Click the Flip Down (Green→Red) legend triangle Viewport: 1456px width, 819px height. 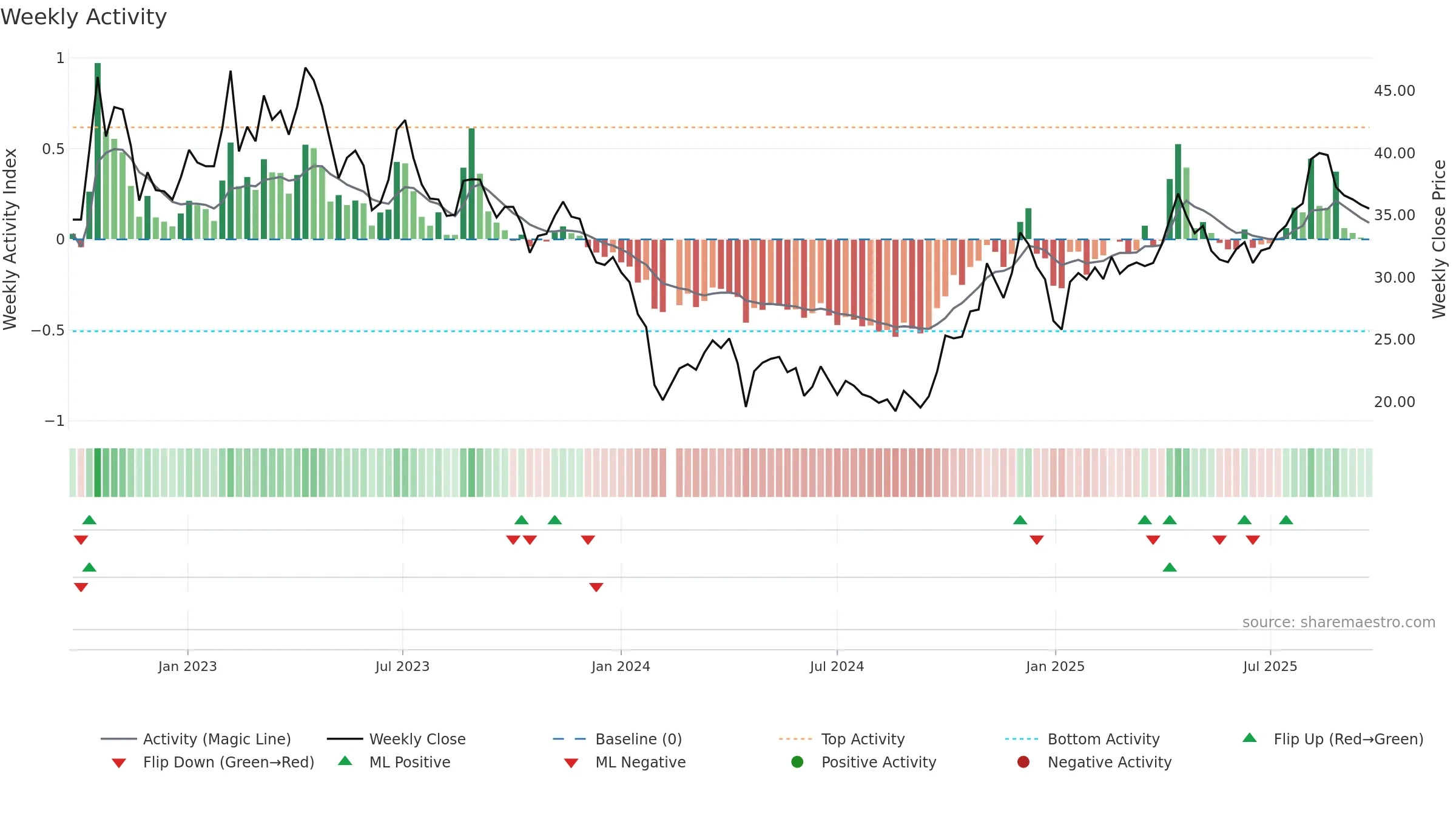[119, 763]
